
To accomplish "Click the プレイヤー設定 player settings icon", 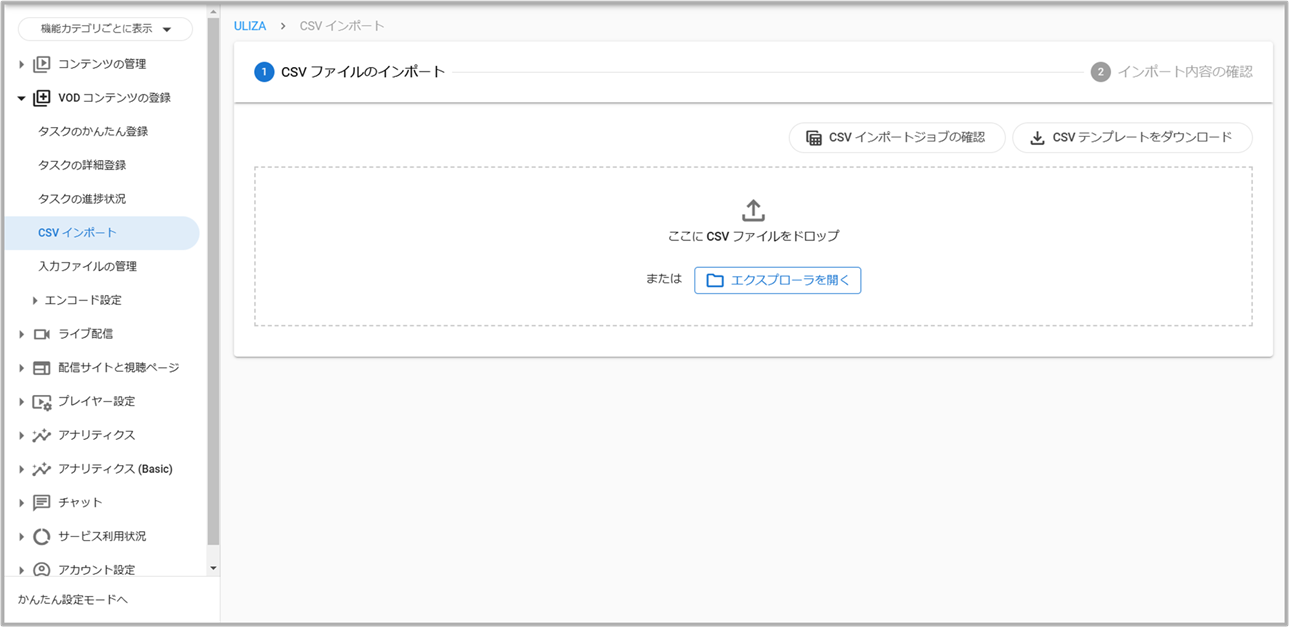I will [41, 402].
